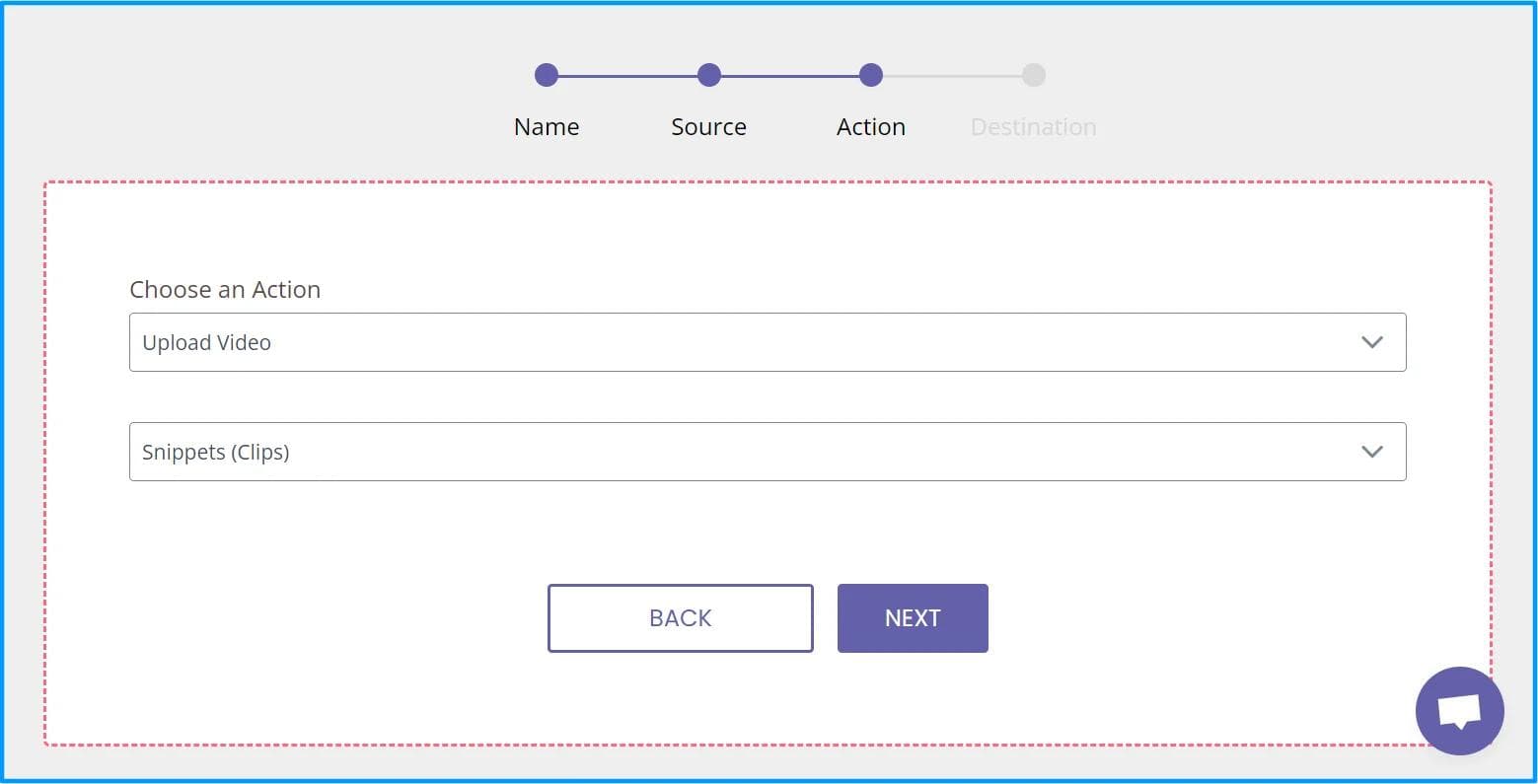This screenshot has height=784, width=1538.
Task: Click the "Choose an Action" label text
Action: (x=225, y=290)
